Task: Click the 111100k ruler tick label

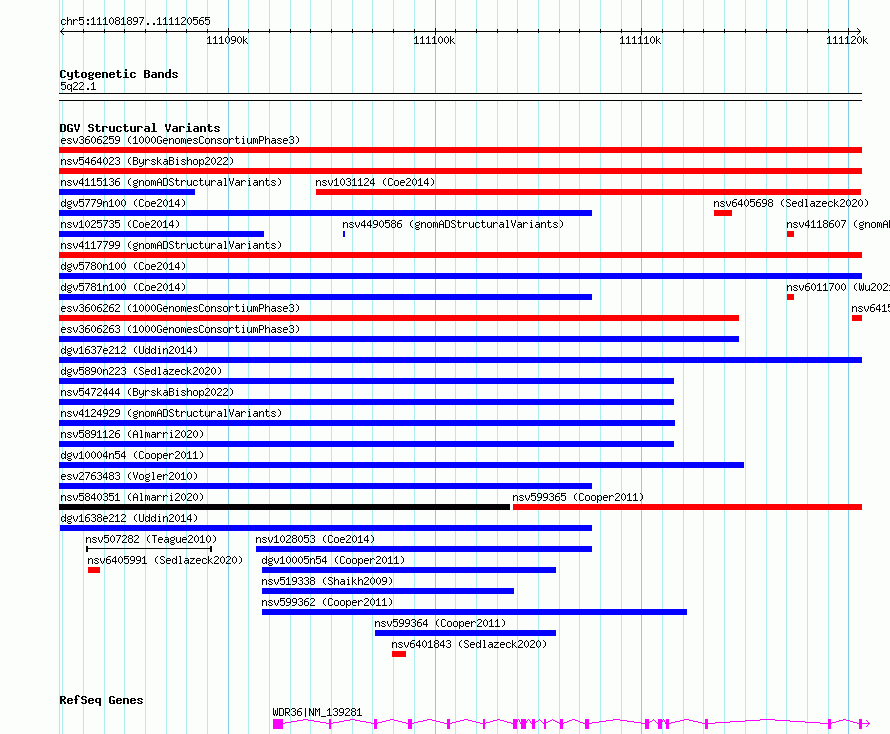Action: point(434,40)
